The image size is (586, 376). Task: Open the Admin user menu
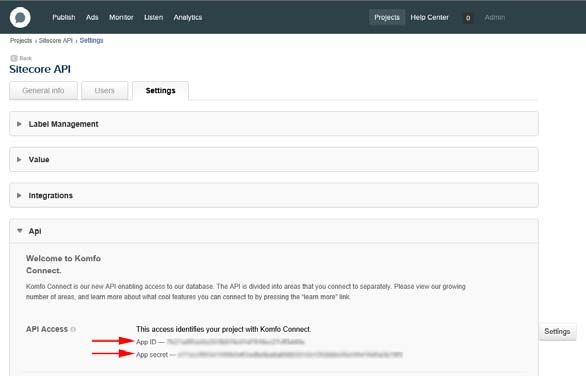[x=494, y=18]
